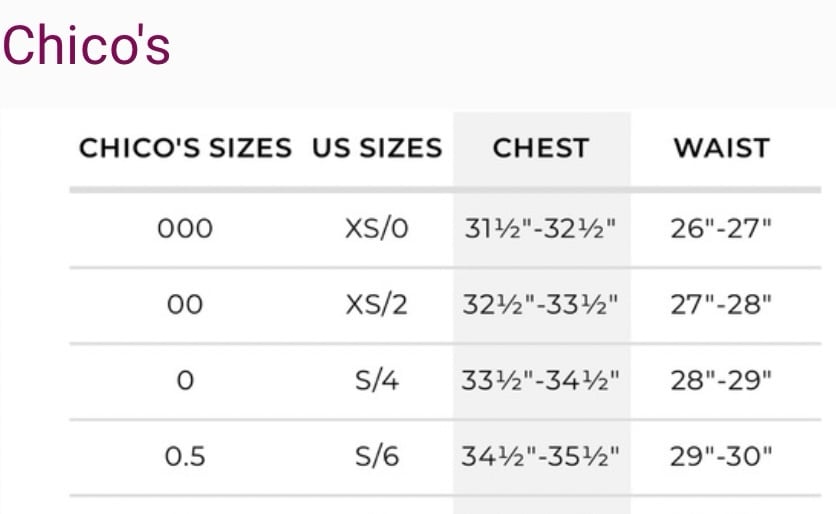Image resolution: width=836 pixels, height=514 pixels.
Task: Click the 0.5 Chico's size cell
Action: pos(185,456)
